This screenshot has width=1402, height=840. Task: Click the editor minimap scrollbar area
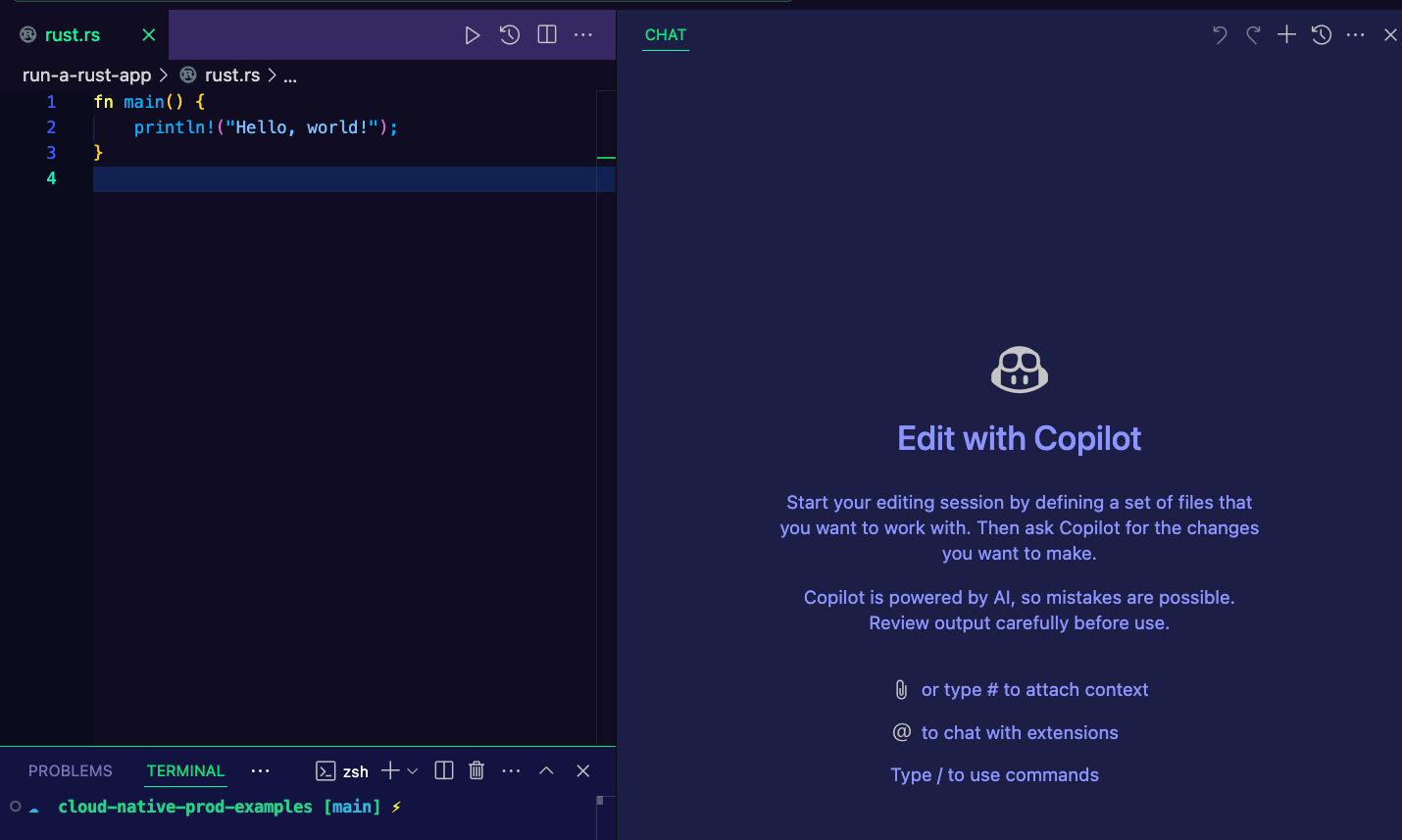click(606, 392)
